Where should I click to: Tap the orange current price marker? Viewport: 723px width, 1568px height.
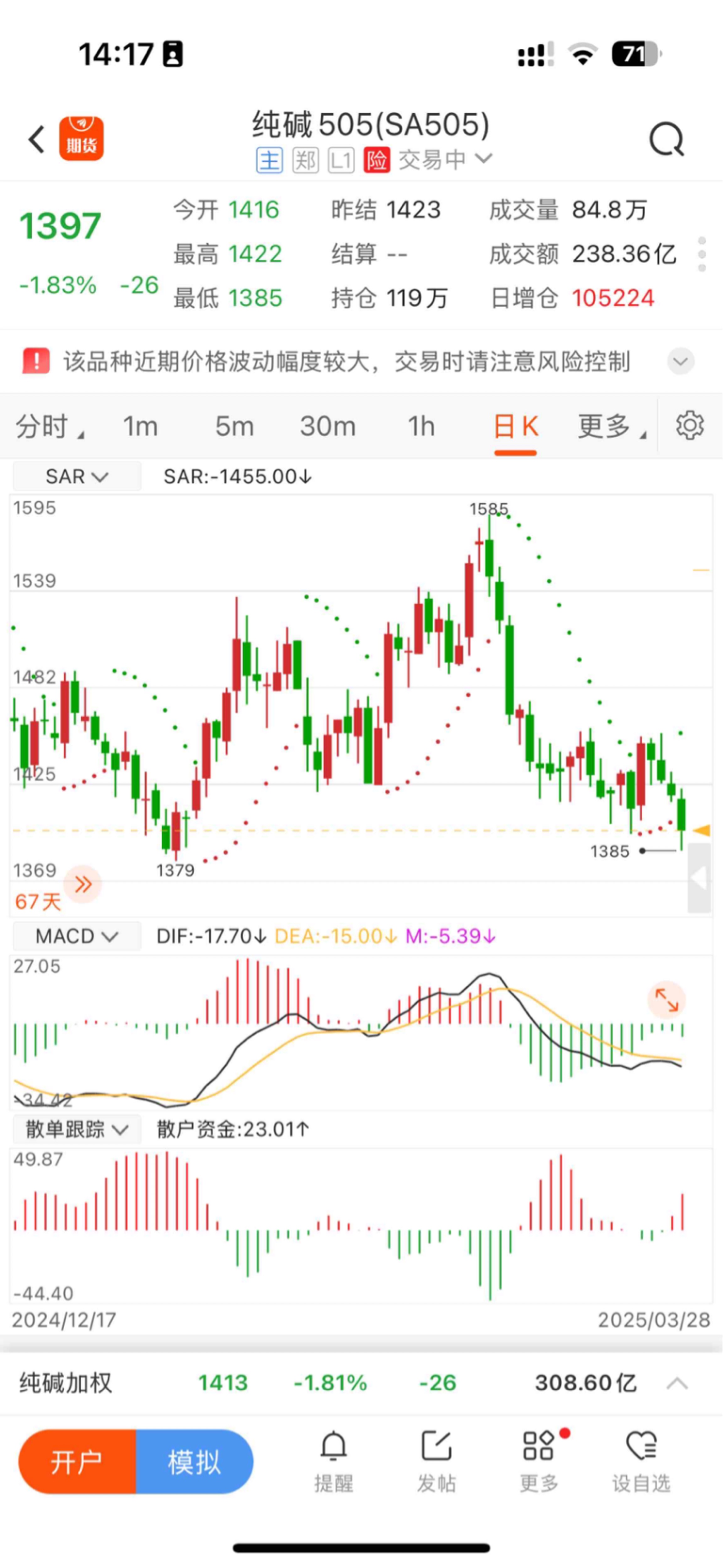point(702,830)
